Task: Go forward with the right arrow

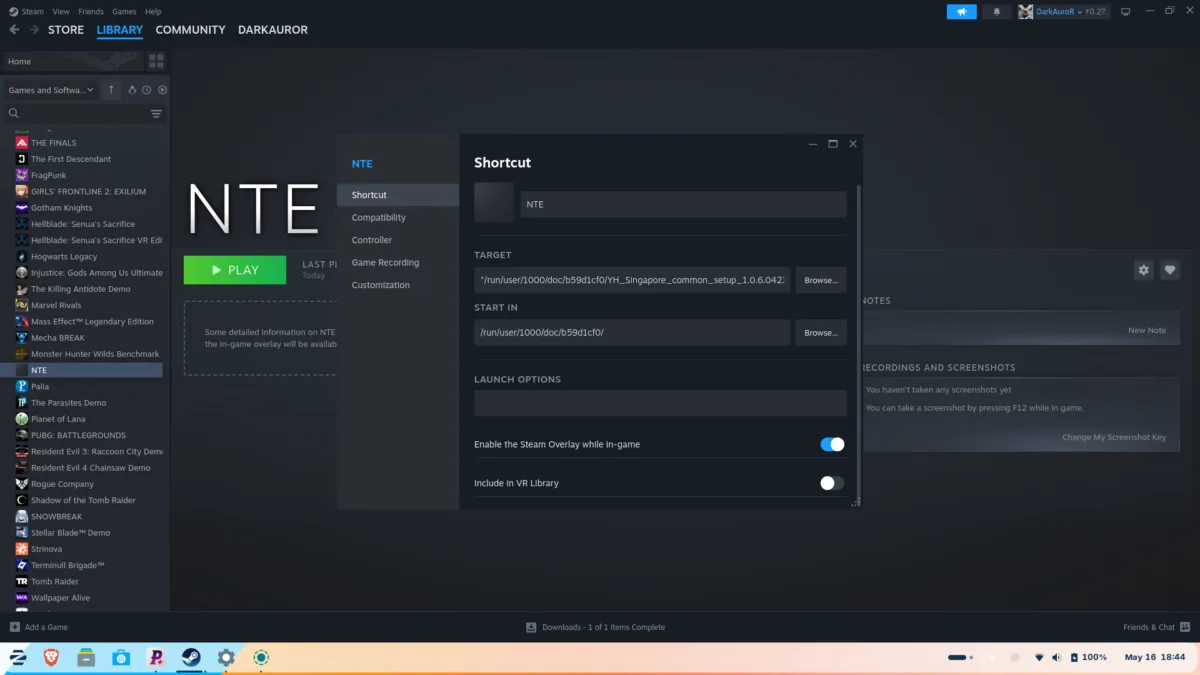Action: pos(34,30)
